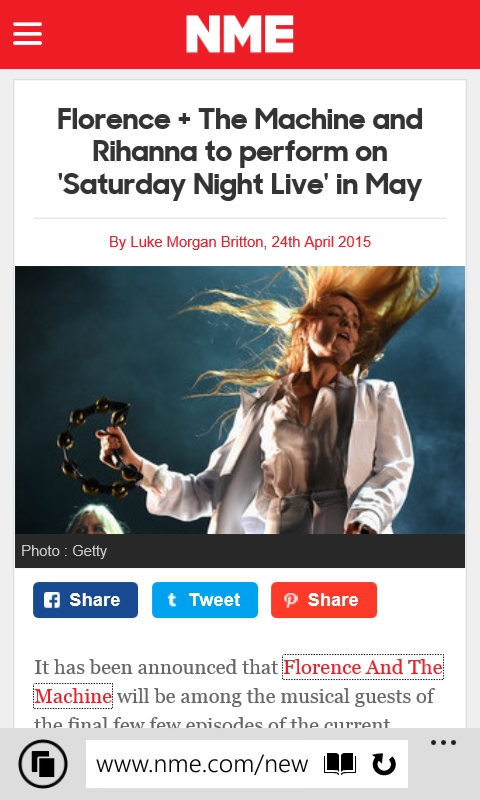Viewport: 480px width, 800px height.
Task: Go to NME homepage via logo
Action: tap(240, 34)
